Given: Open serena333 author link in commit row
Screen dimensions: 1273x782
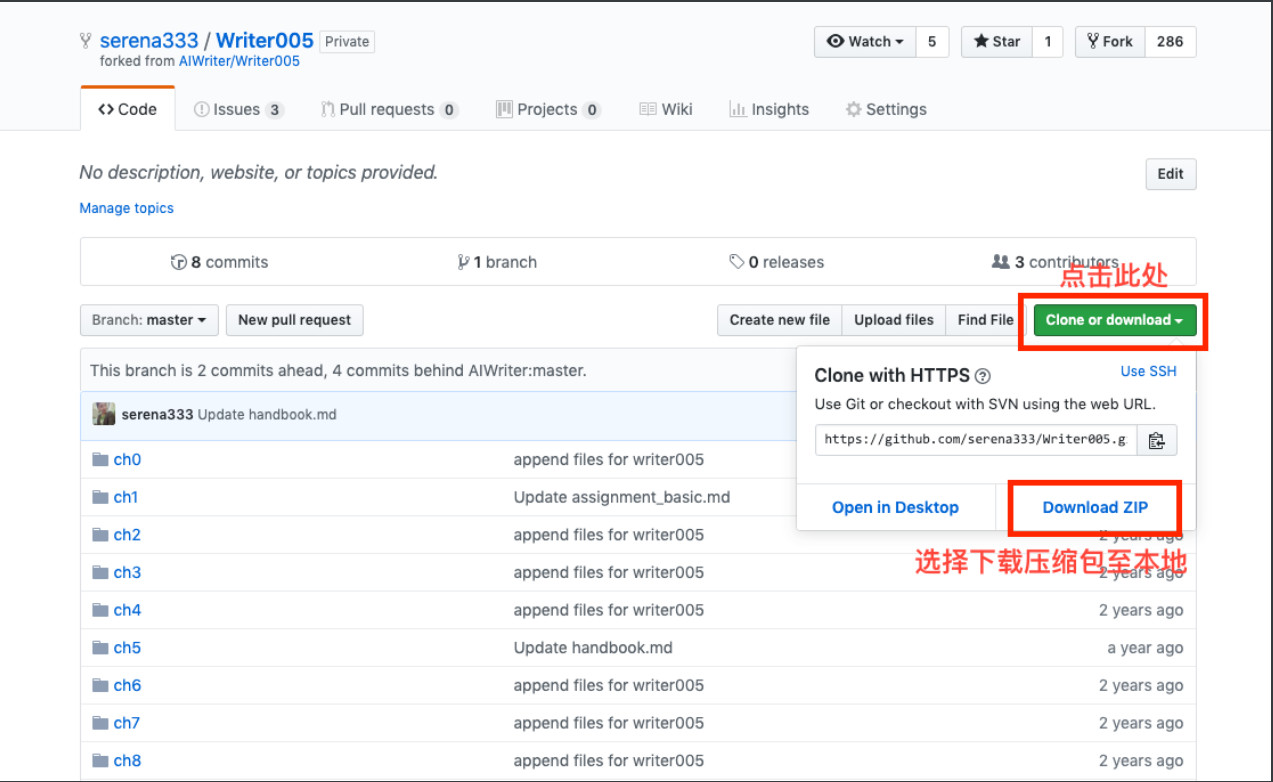Looking at the screenshot, I should point(157,414).
